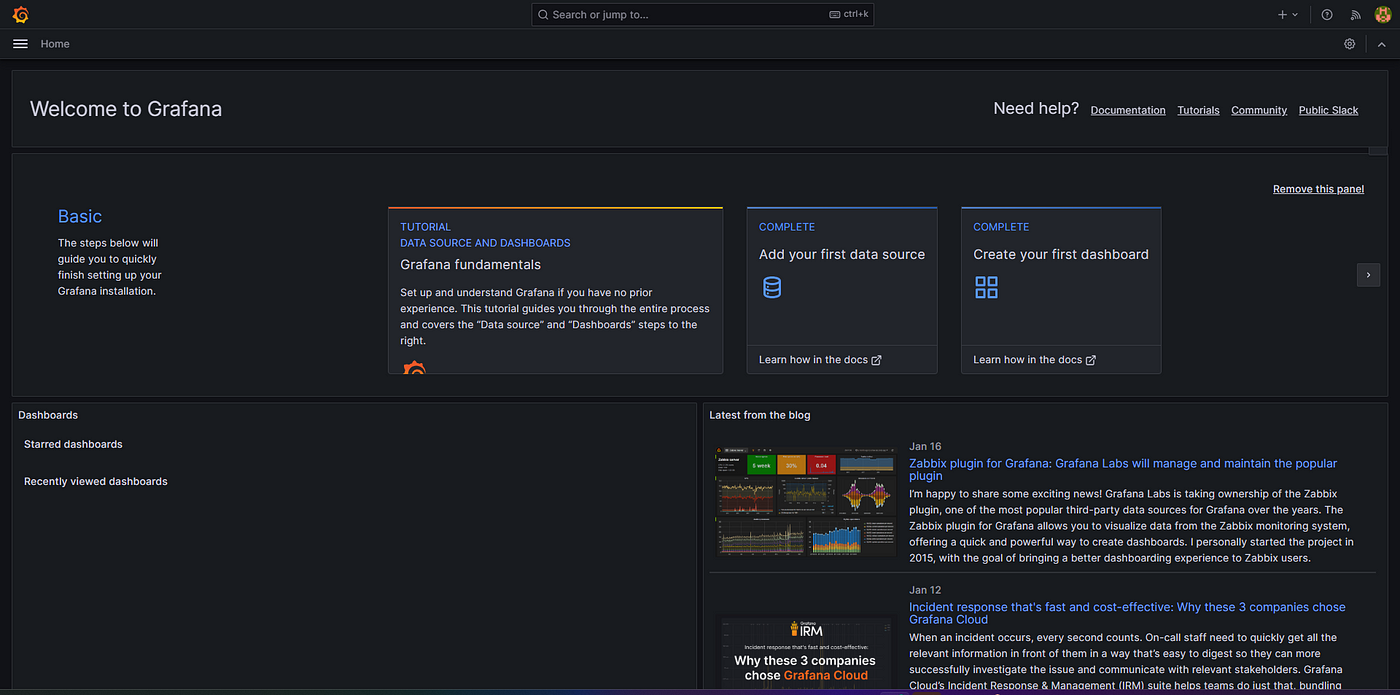
Task: Click the Latest from the blog title
Action: pos(760,415)
